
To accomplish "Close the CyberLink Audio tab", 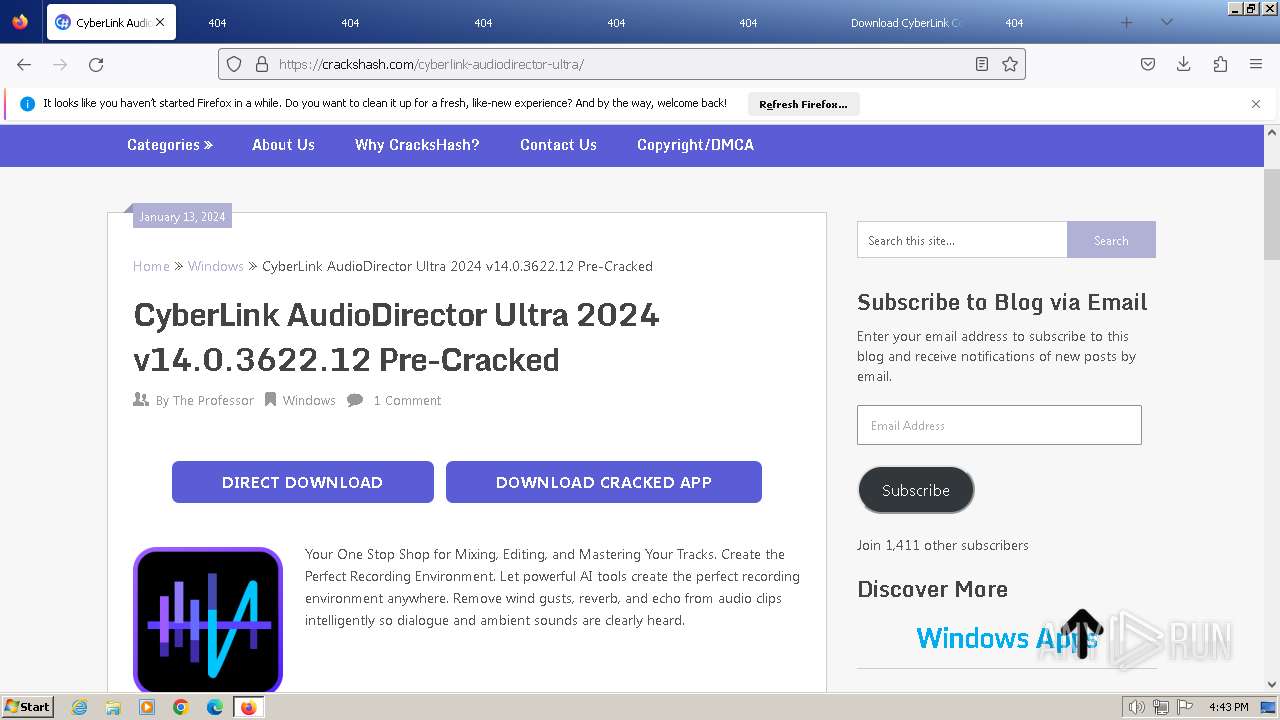I will [160, 22].
